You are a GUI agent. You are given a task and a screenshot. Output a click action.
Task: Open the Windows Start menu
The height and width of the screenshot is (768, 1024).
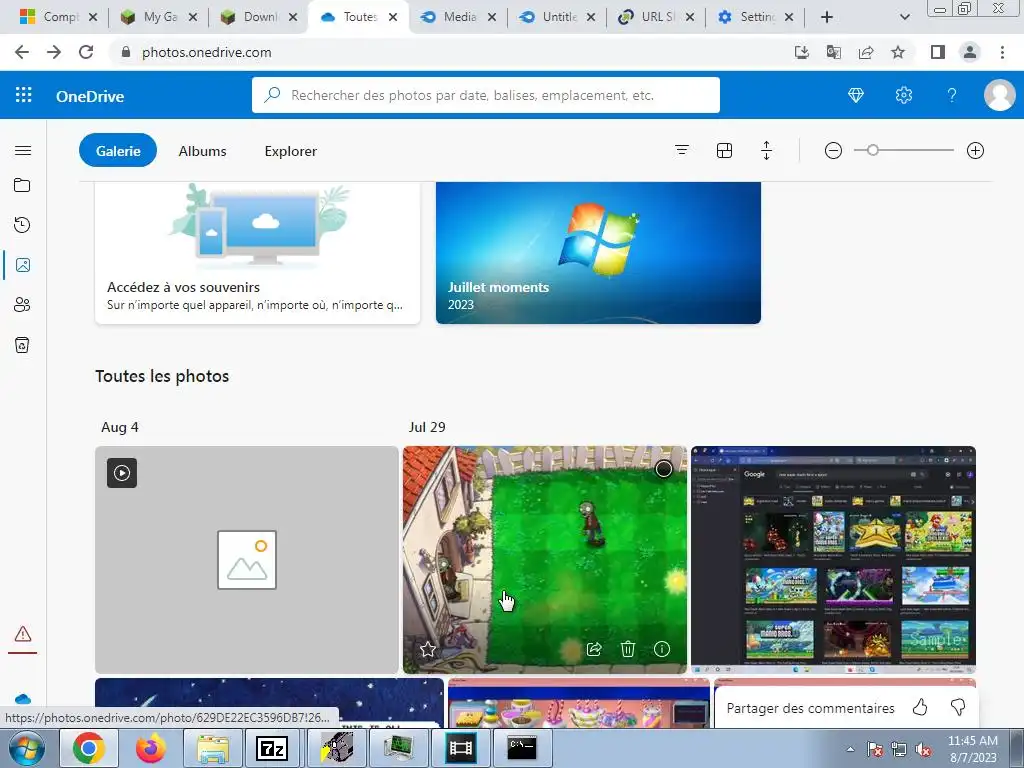tap(27, 748)
